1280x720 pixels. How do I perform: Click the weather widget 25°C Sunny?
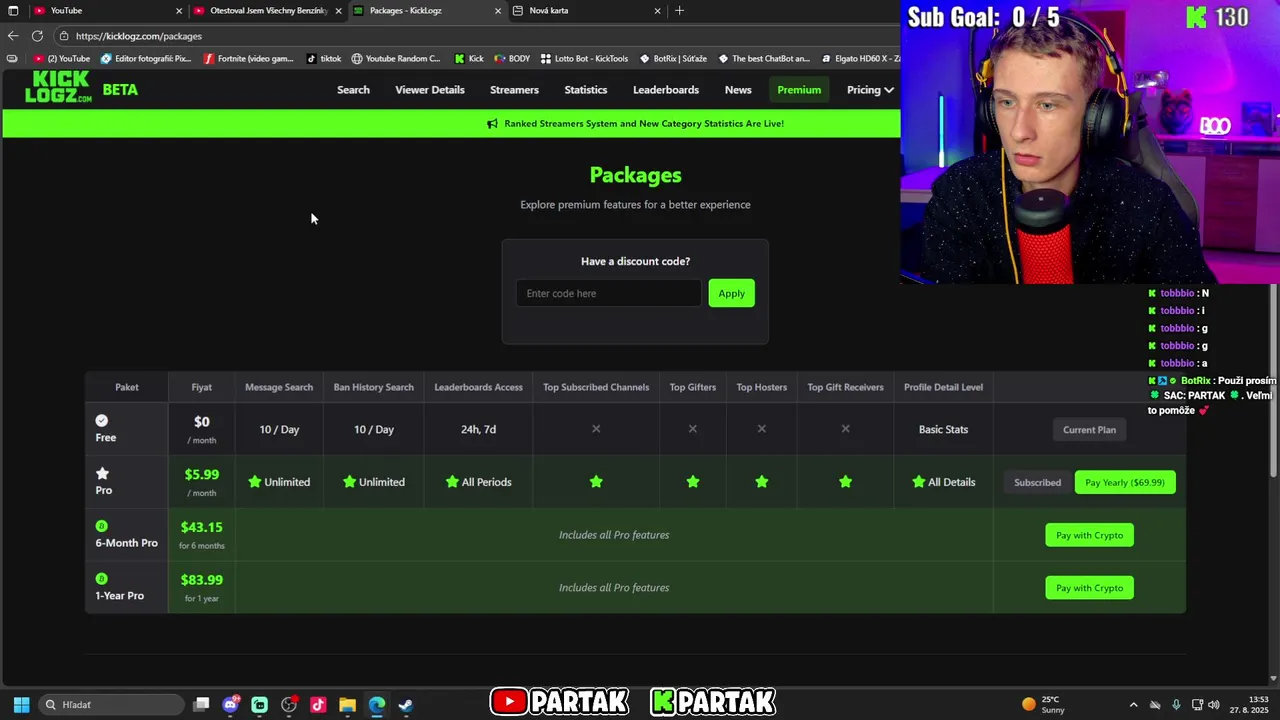point(1044,705)
